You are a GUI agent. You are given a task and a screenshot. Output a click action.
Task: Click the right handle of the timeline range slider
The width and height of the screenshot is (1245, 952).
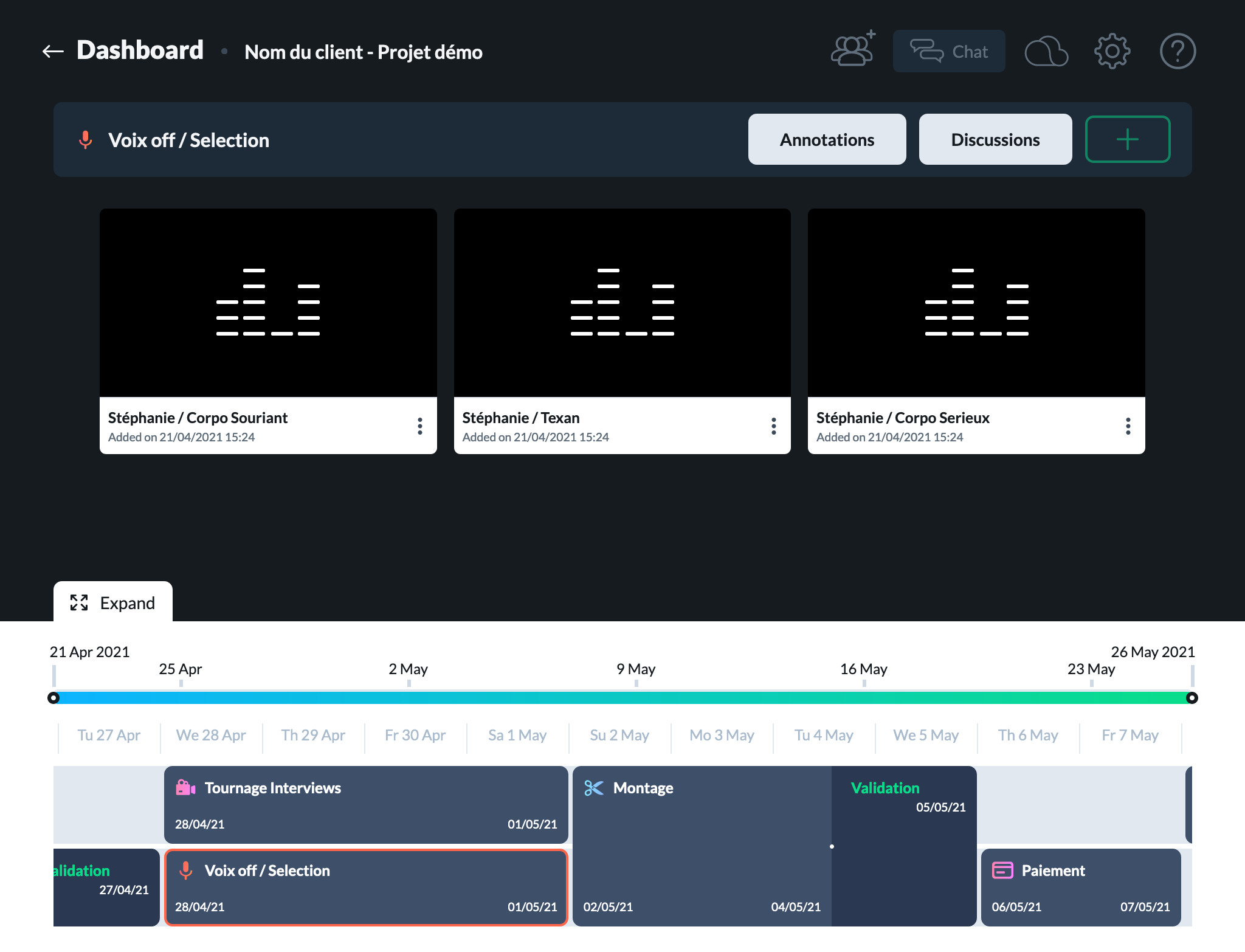pyautogui.click(x=1192, y=698)
